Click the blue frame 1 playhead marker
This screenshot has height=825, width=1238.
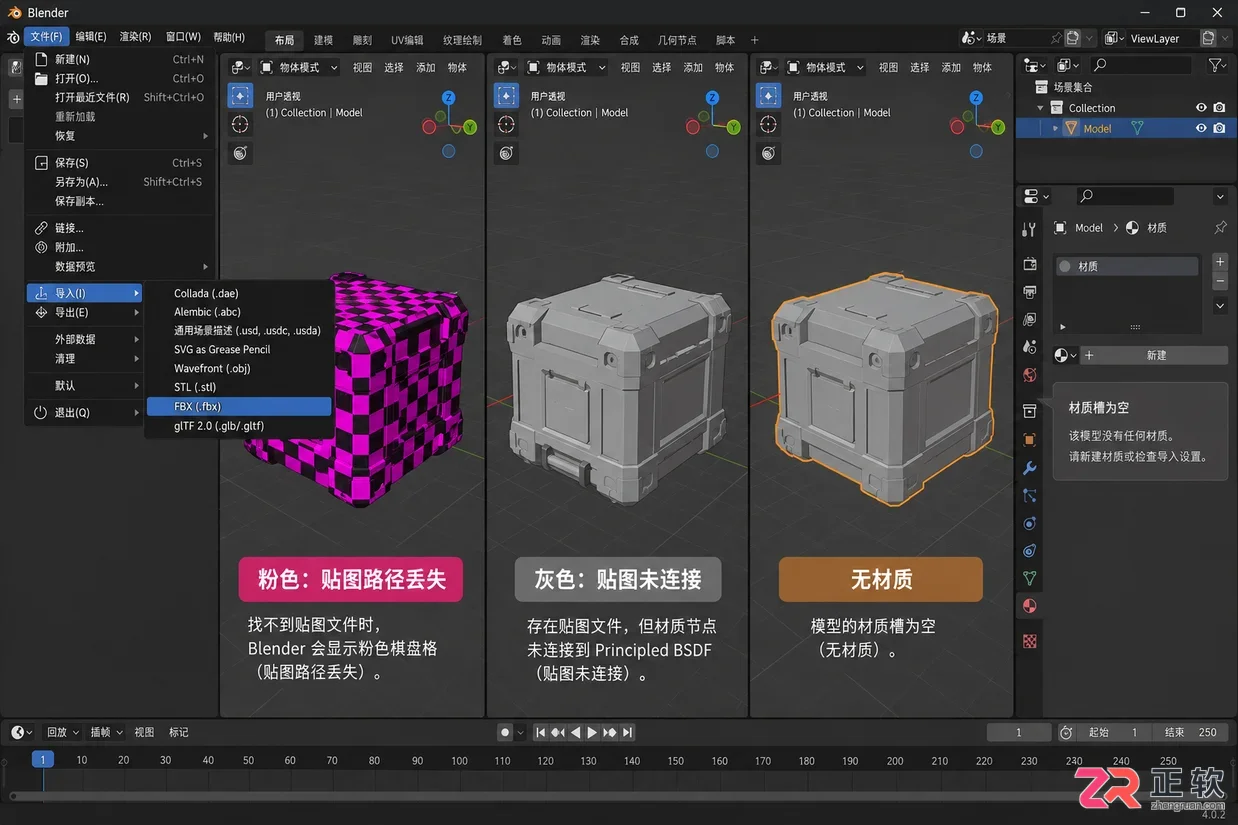tap(42, 759)
